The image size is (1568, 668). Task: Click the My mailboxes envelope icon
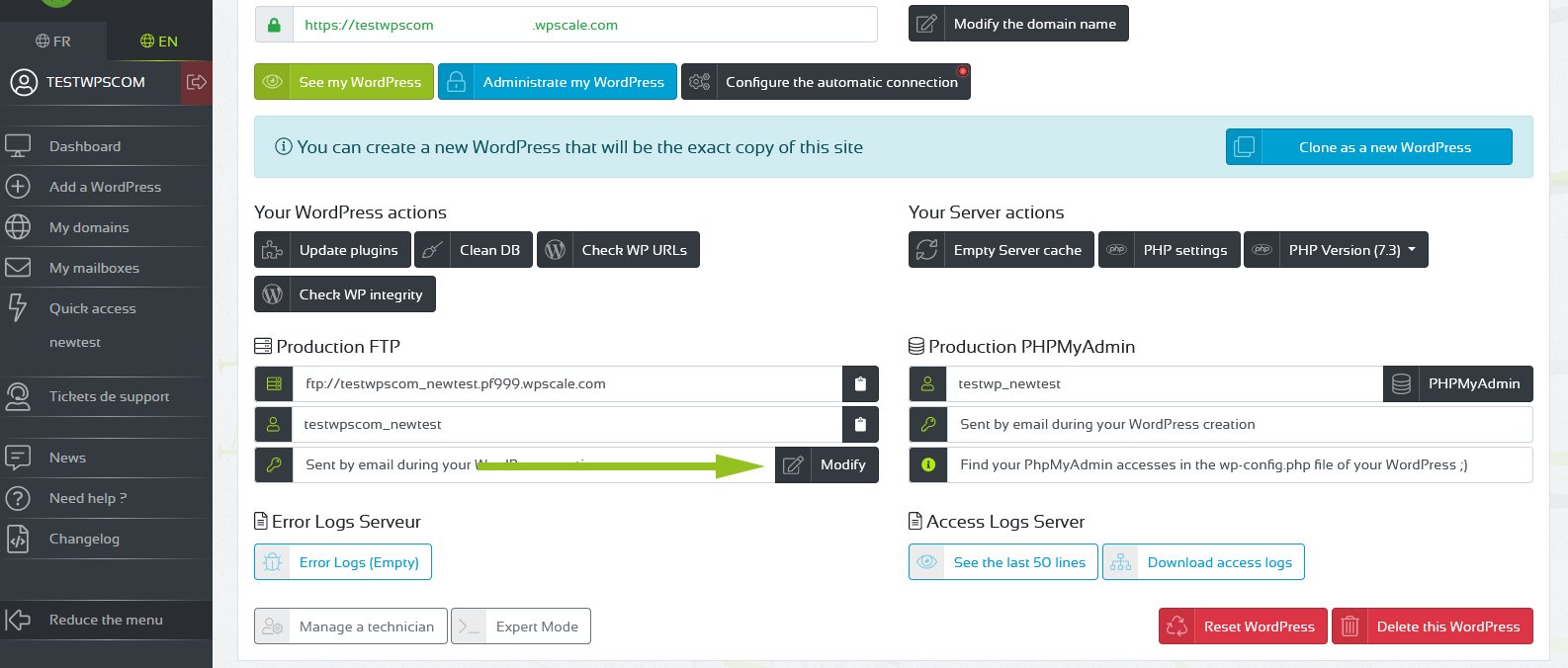click(18, 268)
